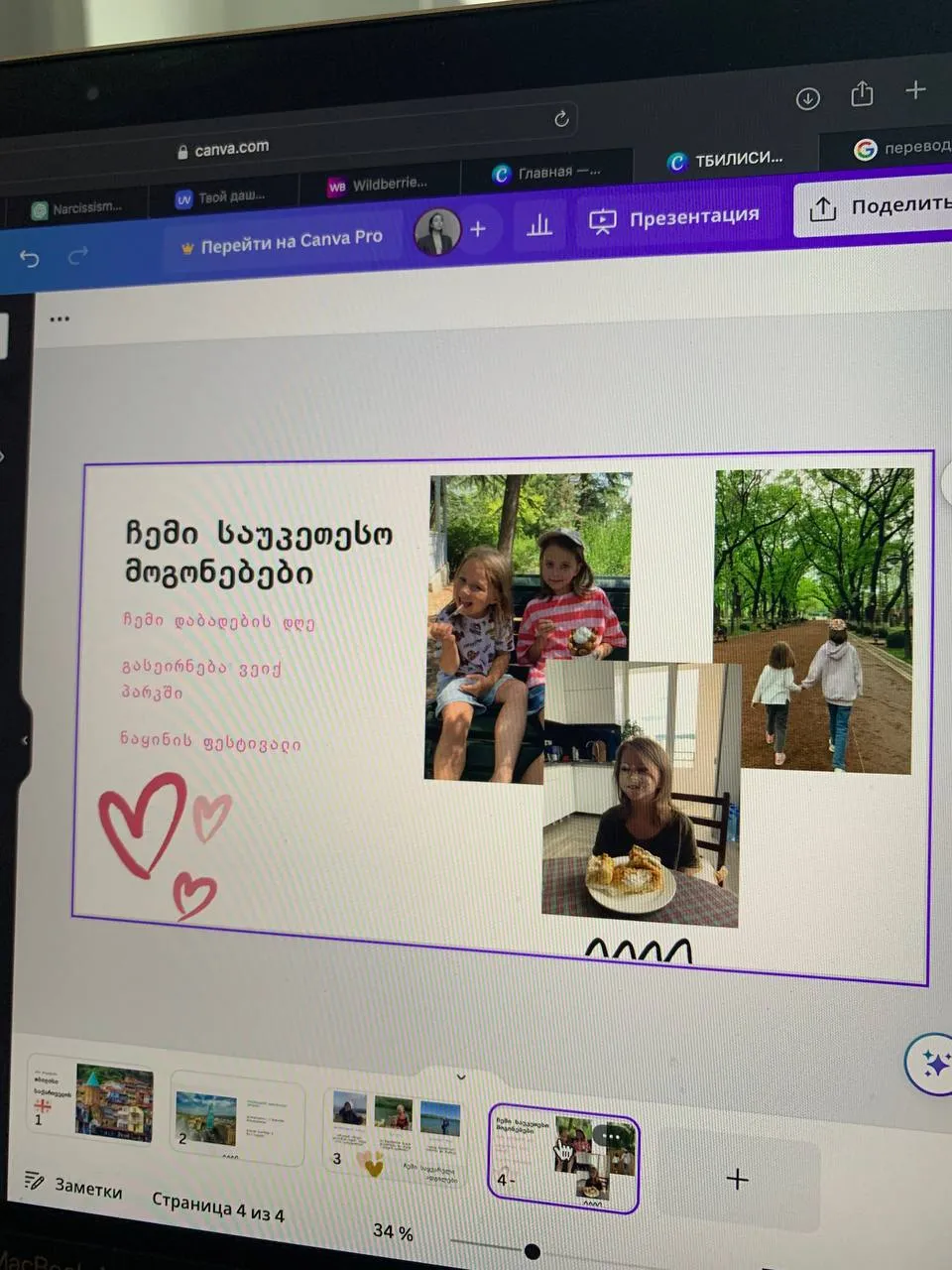Open the page 4 thumbnail three-dot menu

click(613, 1136)
